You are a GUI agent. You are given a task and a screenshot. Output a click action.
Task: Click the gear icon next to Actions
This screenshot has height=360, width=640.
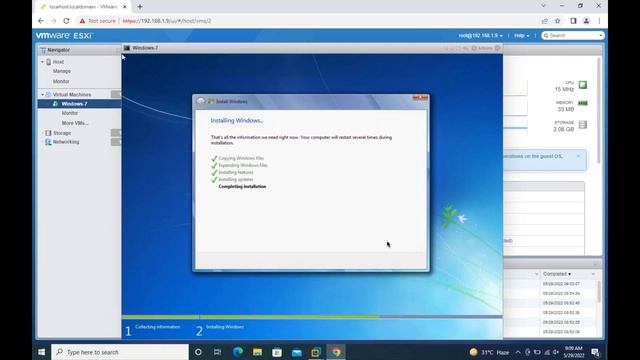(x=474, y=48)
